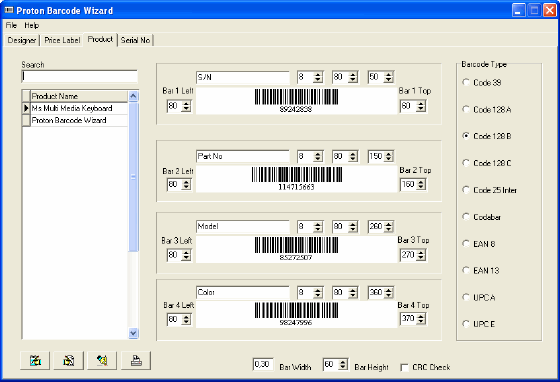The height and width of the screenshot is (382, 560).
Task: Click the Bar Width value field
Action: coord(263,365)
